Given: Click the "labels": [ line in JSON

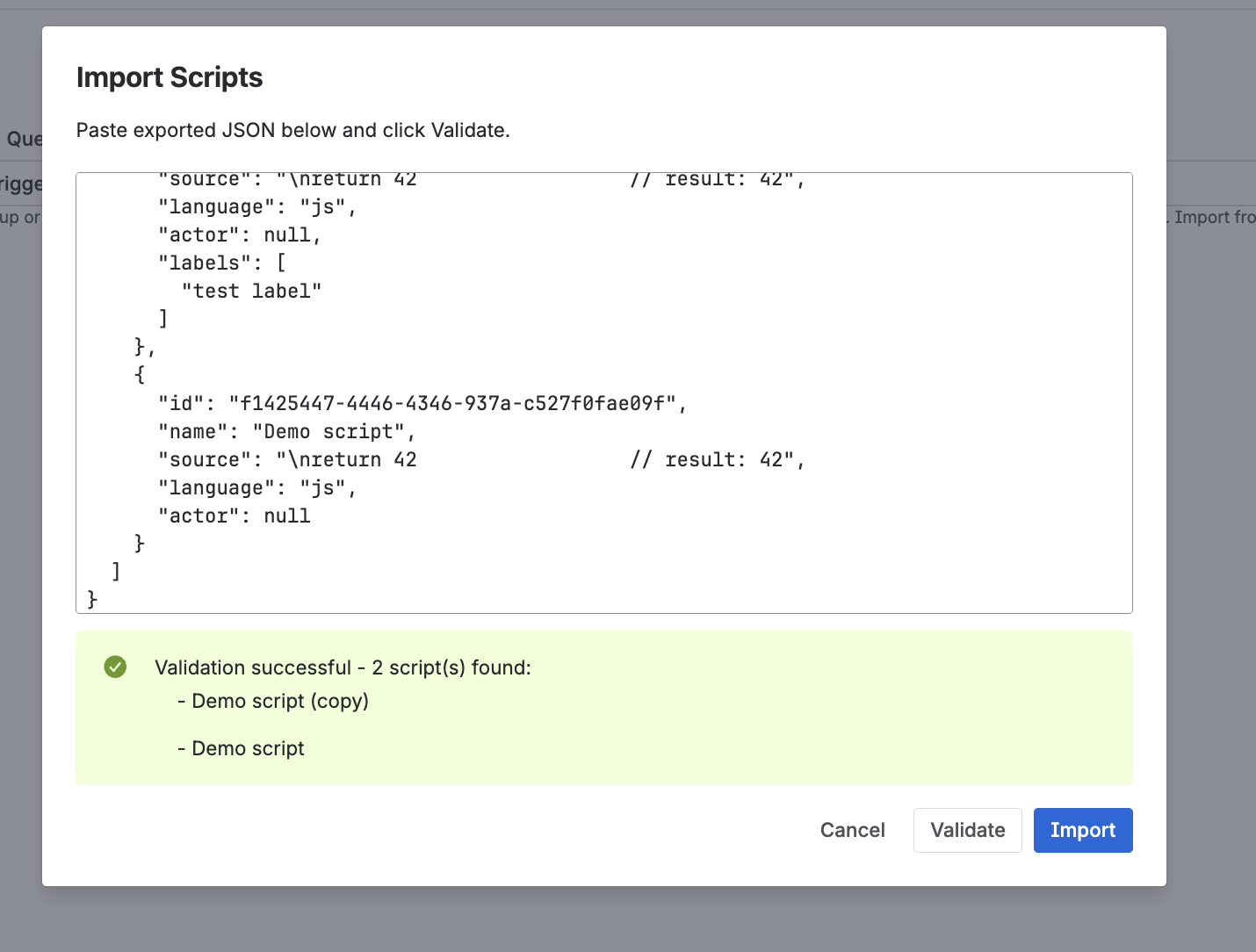Looking at the screenshot, I should pyautogui.click(x=221, y=263).
